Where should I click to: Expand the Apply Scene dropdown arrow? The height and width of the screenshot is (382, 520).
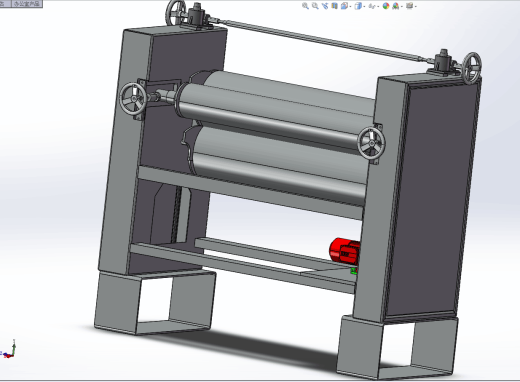[x=402, y=6]
